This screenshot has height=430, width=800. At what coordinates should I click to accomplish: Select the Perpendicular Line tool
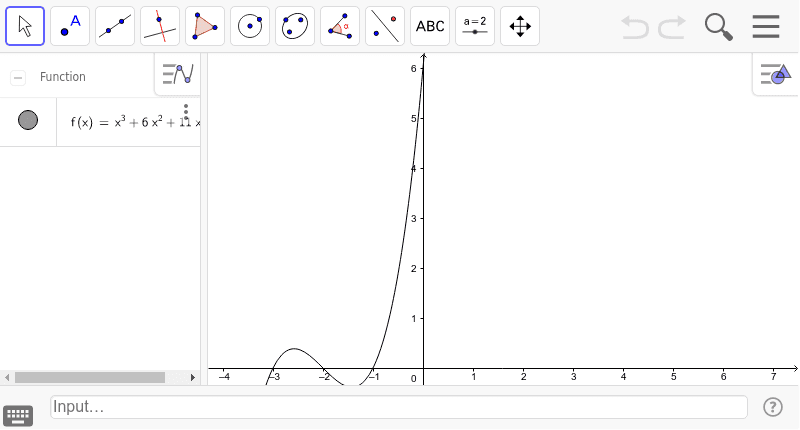point(160,26)
